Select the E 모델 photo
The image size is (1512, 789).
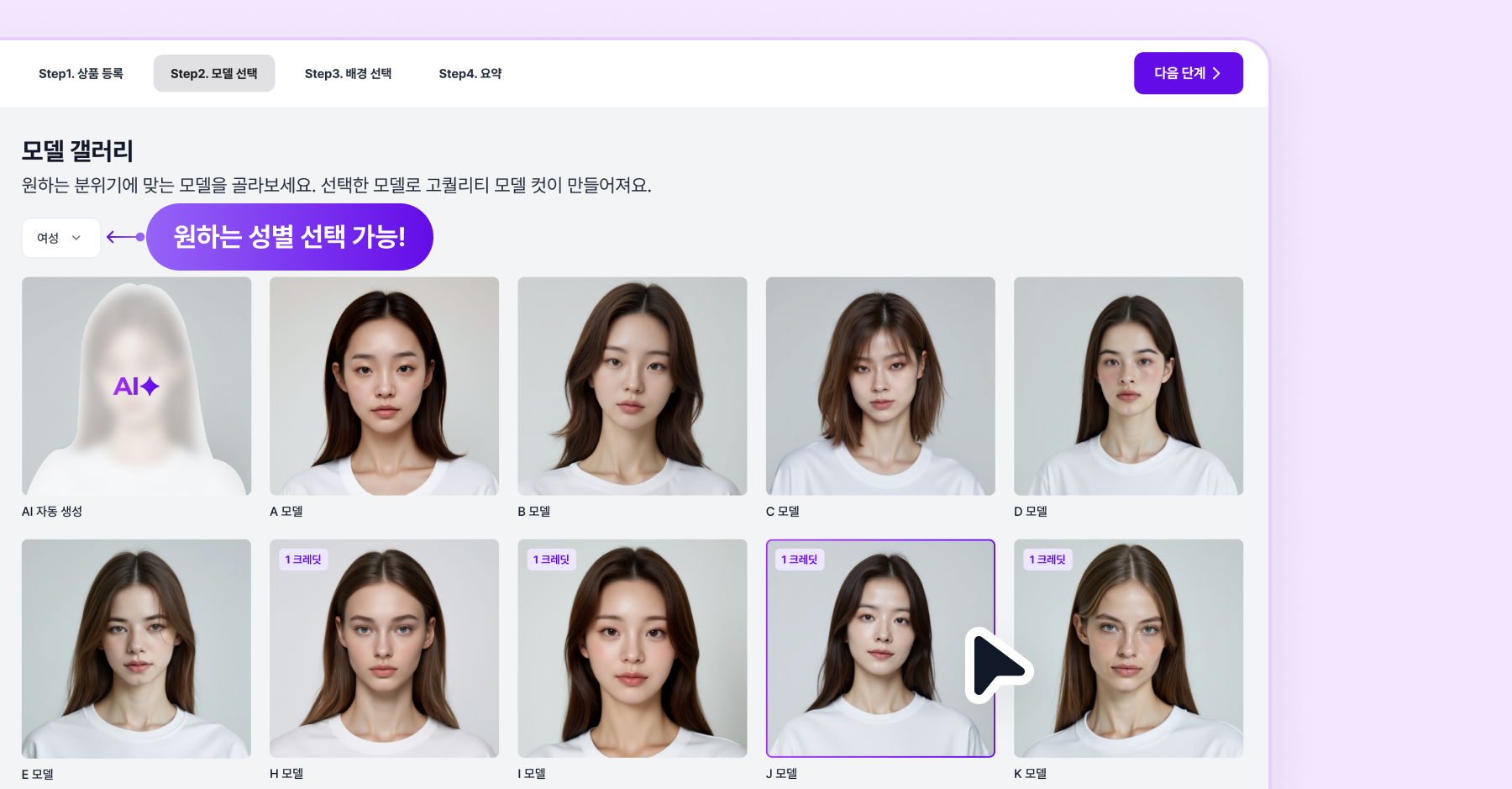137,649
